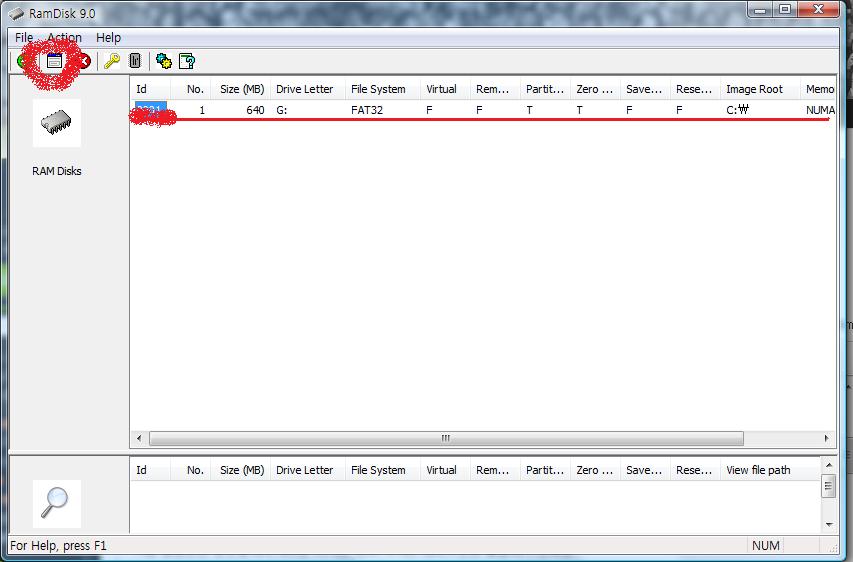This screenshot has width=853, height=562.
Task: Click the top table Rem... header
Action: (x=496, y=89)
